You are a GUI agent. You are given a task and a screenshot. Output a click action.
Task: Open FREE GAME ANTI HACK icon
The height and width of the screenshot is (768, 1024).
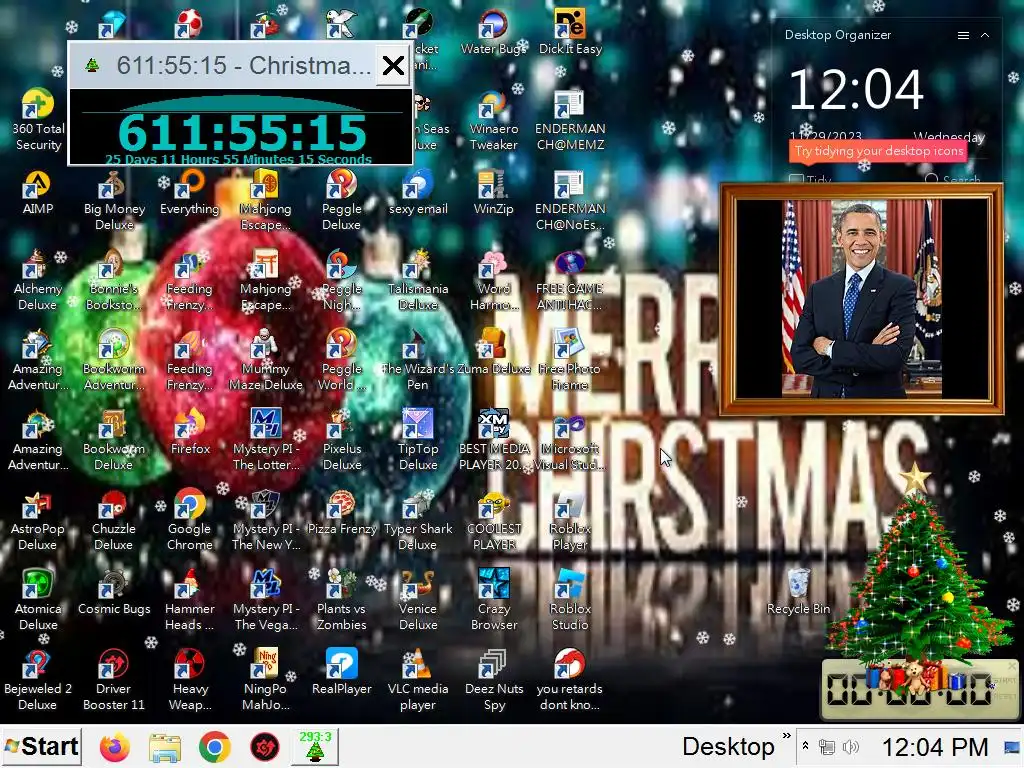click(570, 280)
